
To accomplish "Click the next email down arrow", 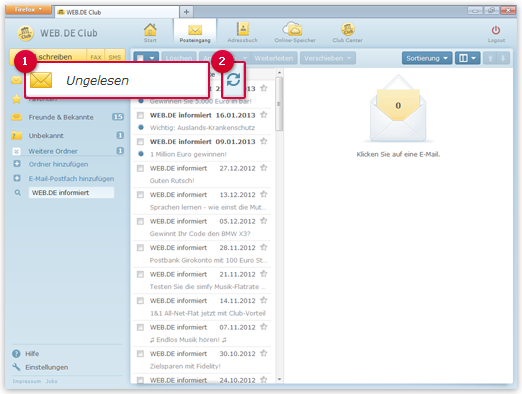I will point(503,58).
